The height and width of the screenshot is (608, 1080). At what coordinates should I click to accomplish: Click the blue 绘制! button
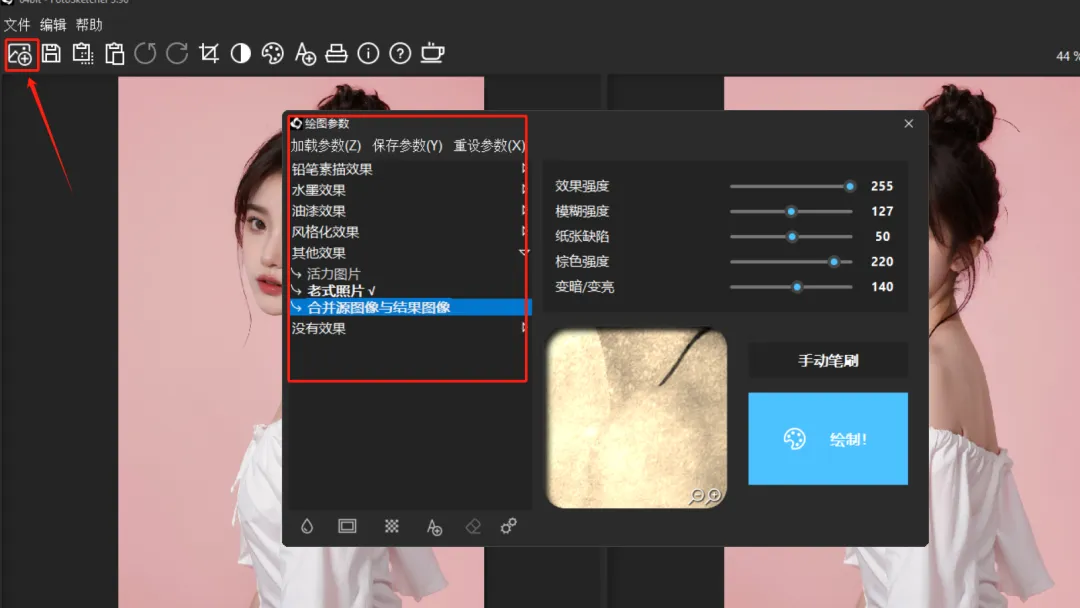(828, 439)
